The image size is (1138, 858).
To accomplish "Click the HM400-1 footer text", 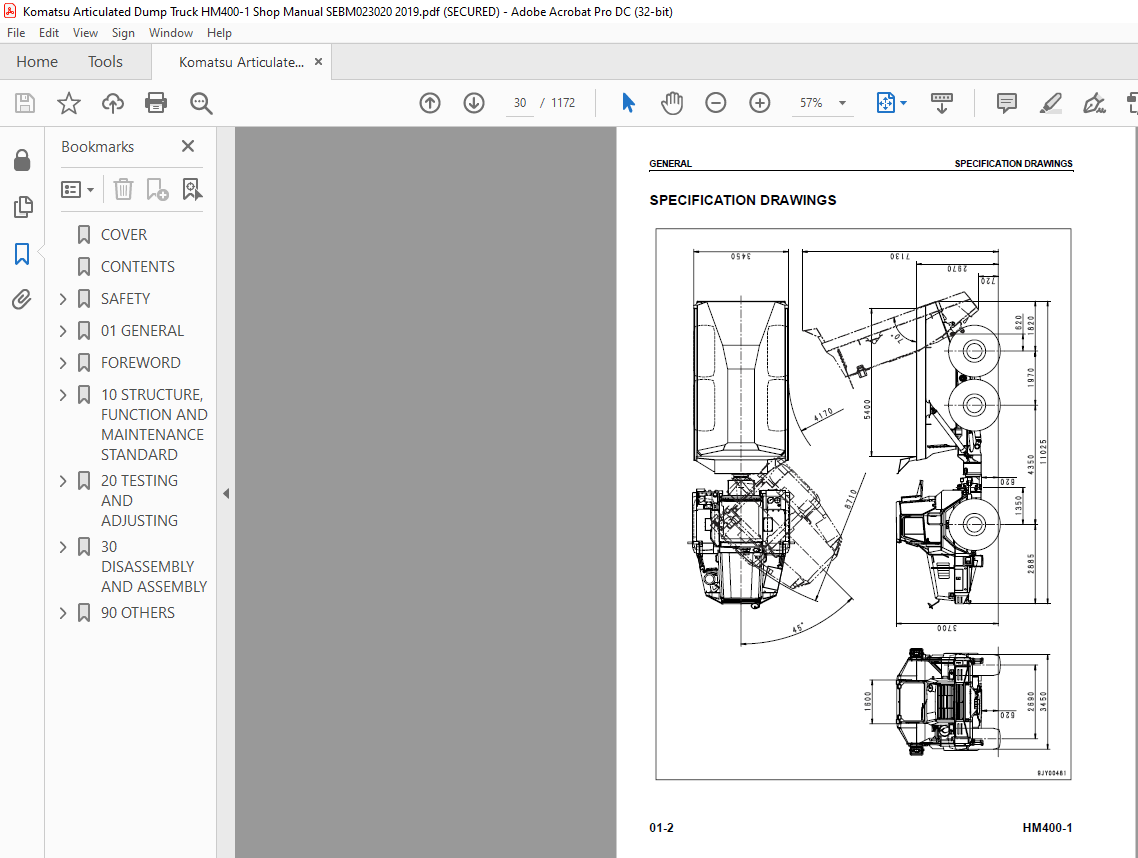I will (x=1047, y=828).
